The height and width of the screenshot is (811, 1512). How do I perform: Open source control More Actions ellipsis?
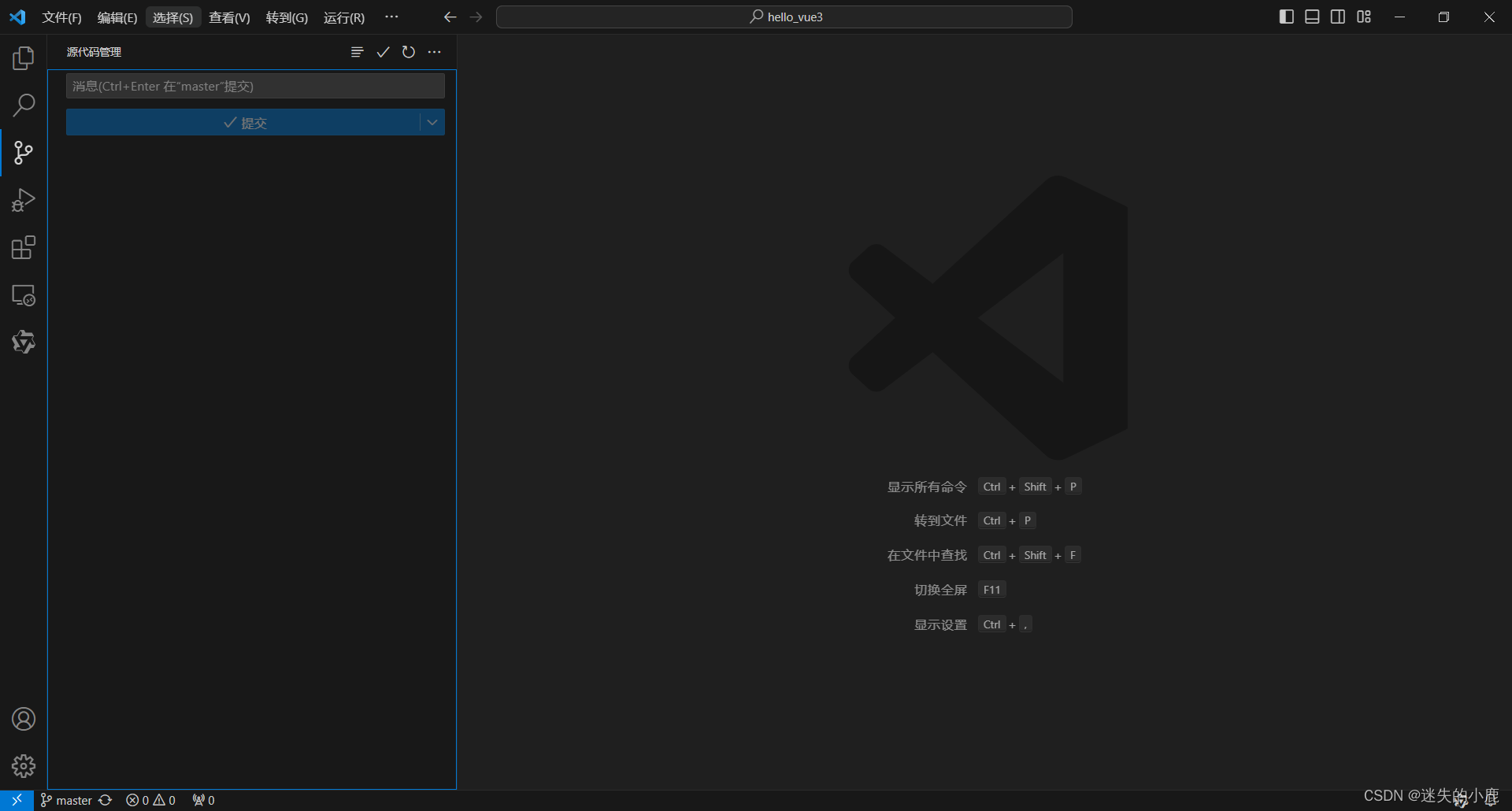click(434, 52)
